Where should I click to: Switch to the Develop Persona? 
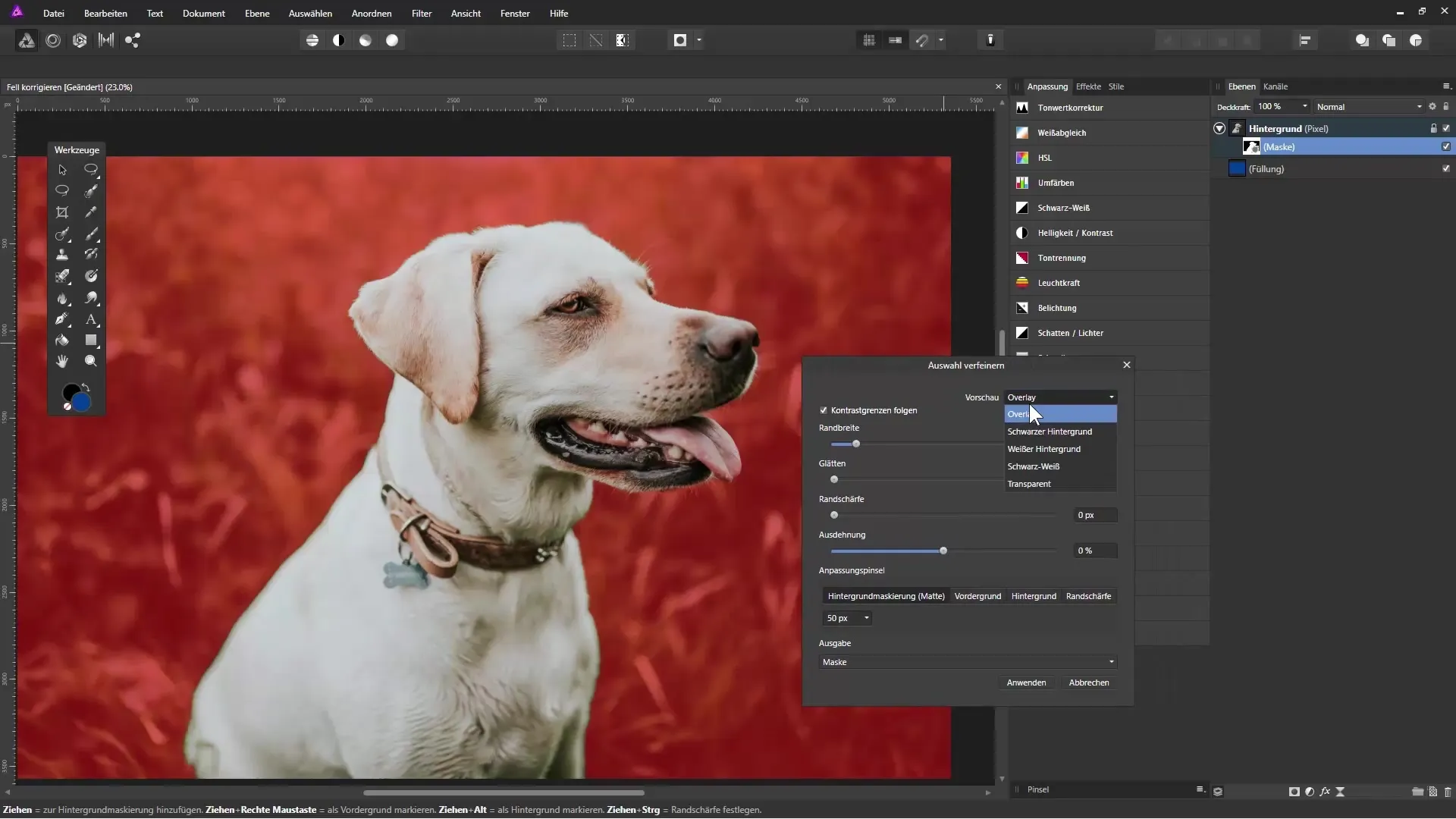pyautogui.click(x=80, y=40)
